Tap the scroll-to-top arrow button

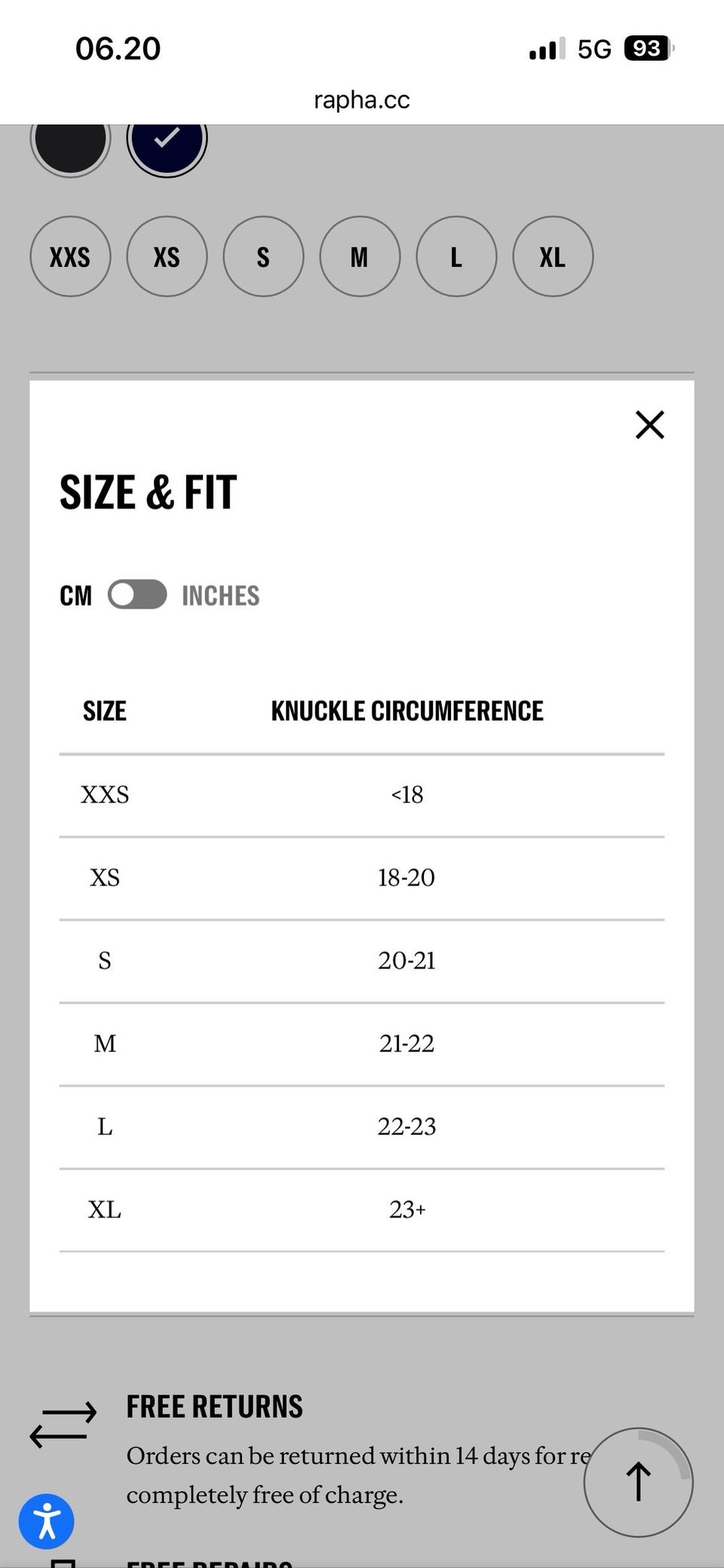(638, 1482)
